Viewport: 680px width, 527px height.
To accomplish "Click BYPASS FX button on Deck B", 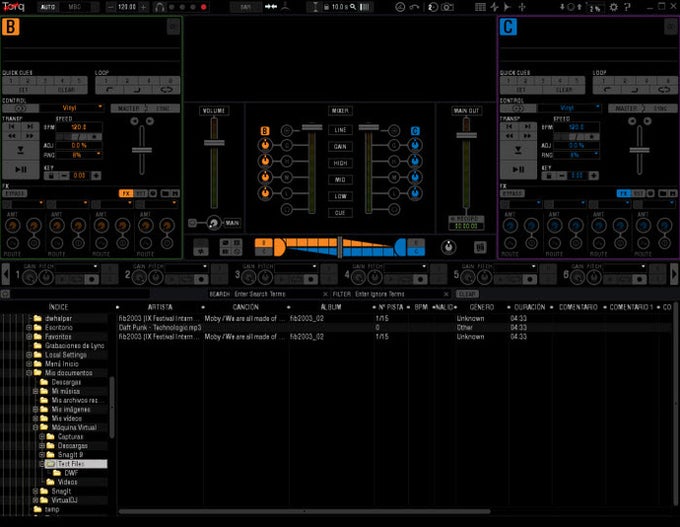I will pyautogui.click(x=15, y=193).
